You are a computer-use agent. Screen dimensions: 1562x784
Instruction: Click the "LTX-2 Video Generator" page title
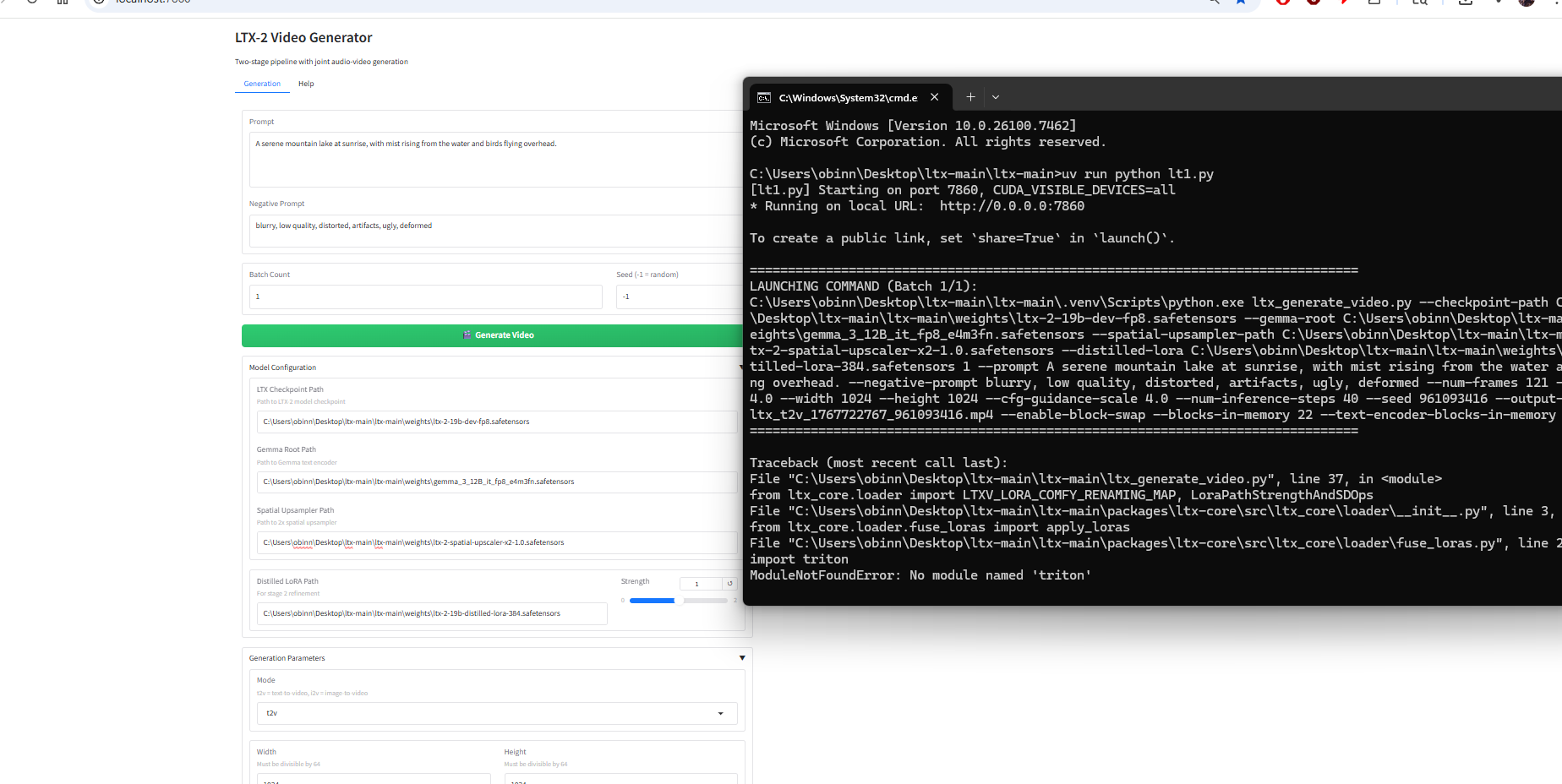click(x=303, y=37)
